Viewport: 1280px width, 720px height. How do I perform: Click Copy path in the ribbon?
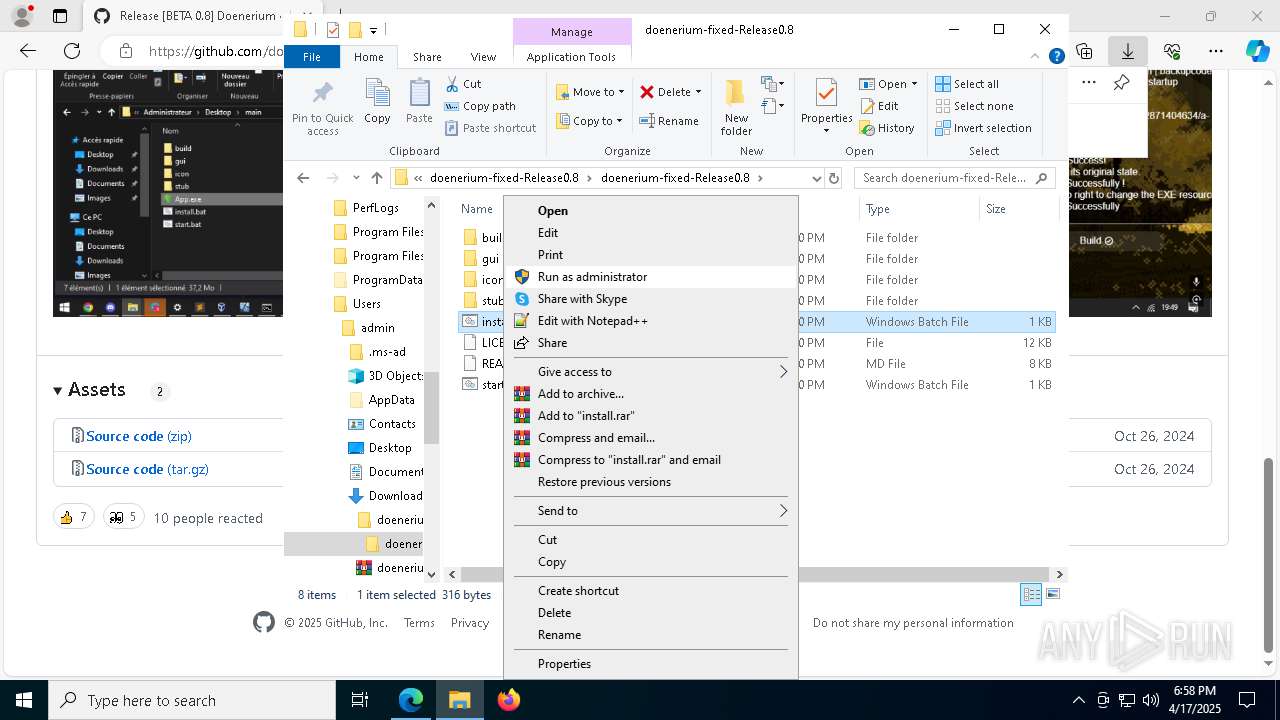pyautogui.click(x=480, y=106)
